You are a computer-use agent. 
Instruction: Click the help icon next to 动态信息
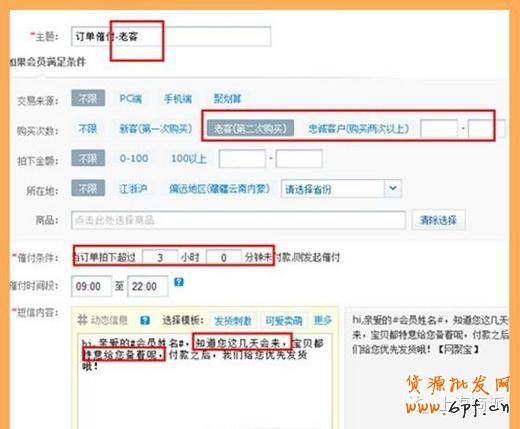coord(145,320)
